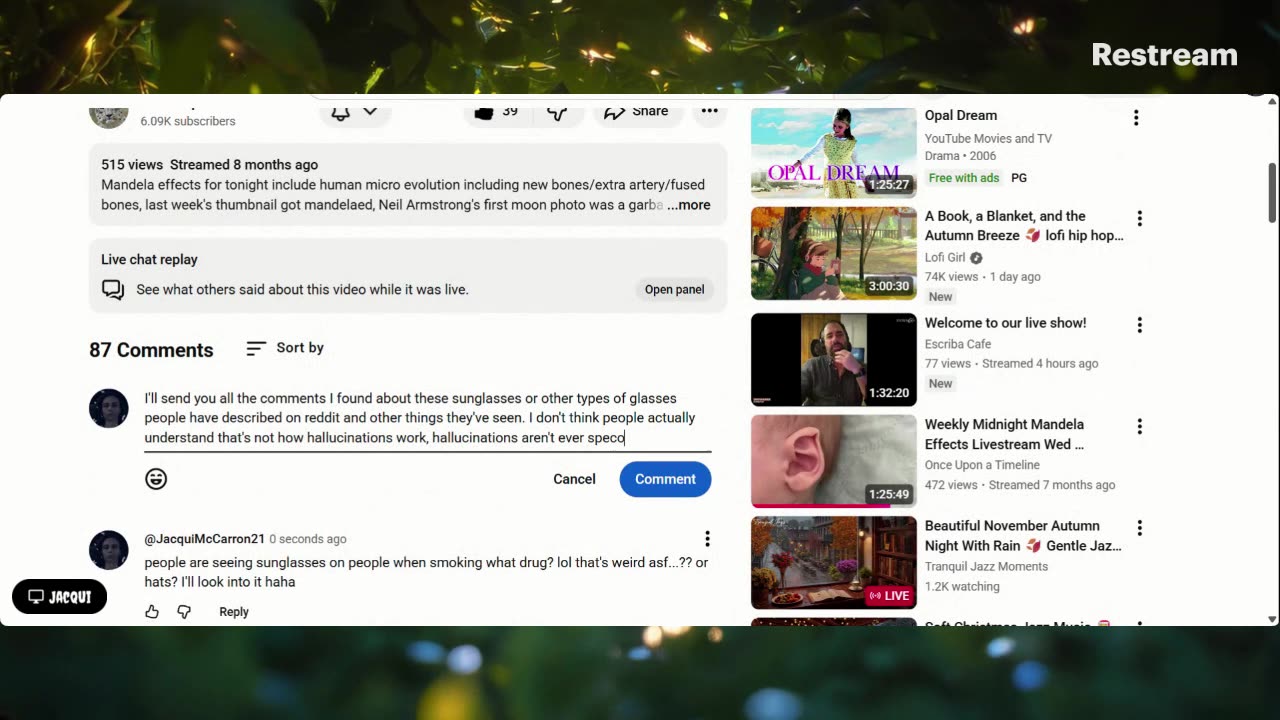
Task: Open the video's more actions menu
Action: point(709,111)
